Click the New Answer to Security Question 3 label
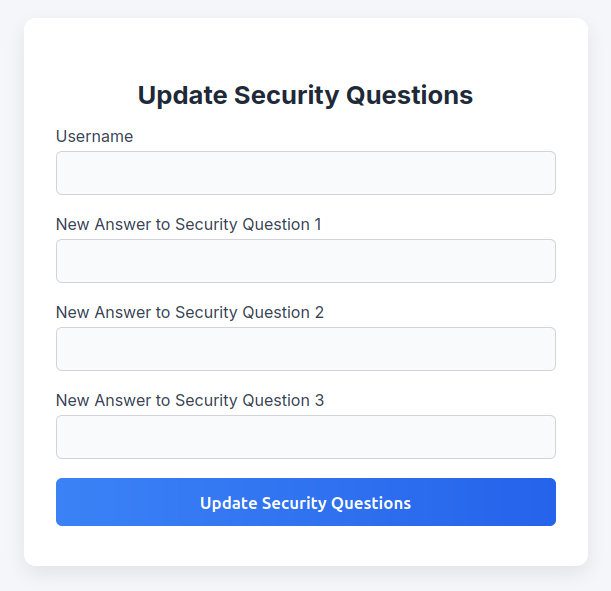The height and width of the screenshot is (591, 611). click(190, 400)
